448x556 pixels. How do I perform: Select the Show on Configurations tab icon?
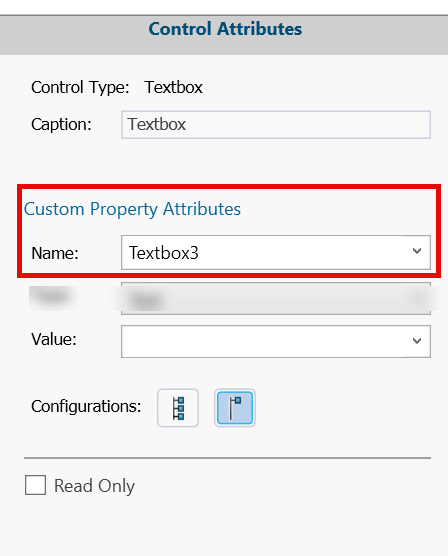pos(178,408)
